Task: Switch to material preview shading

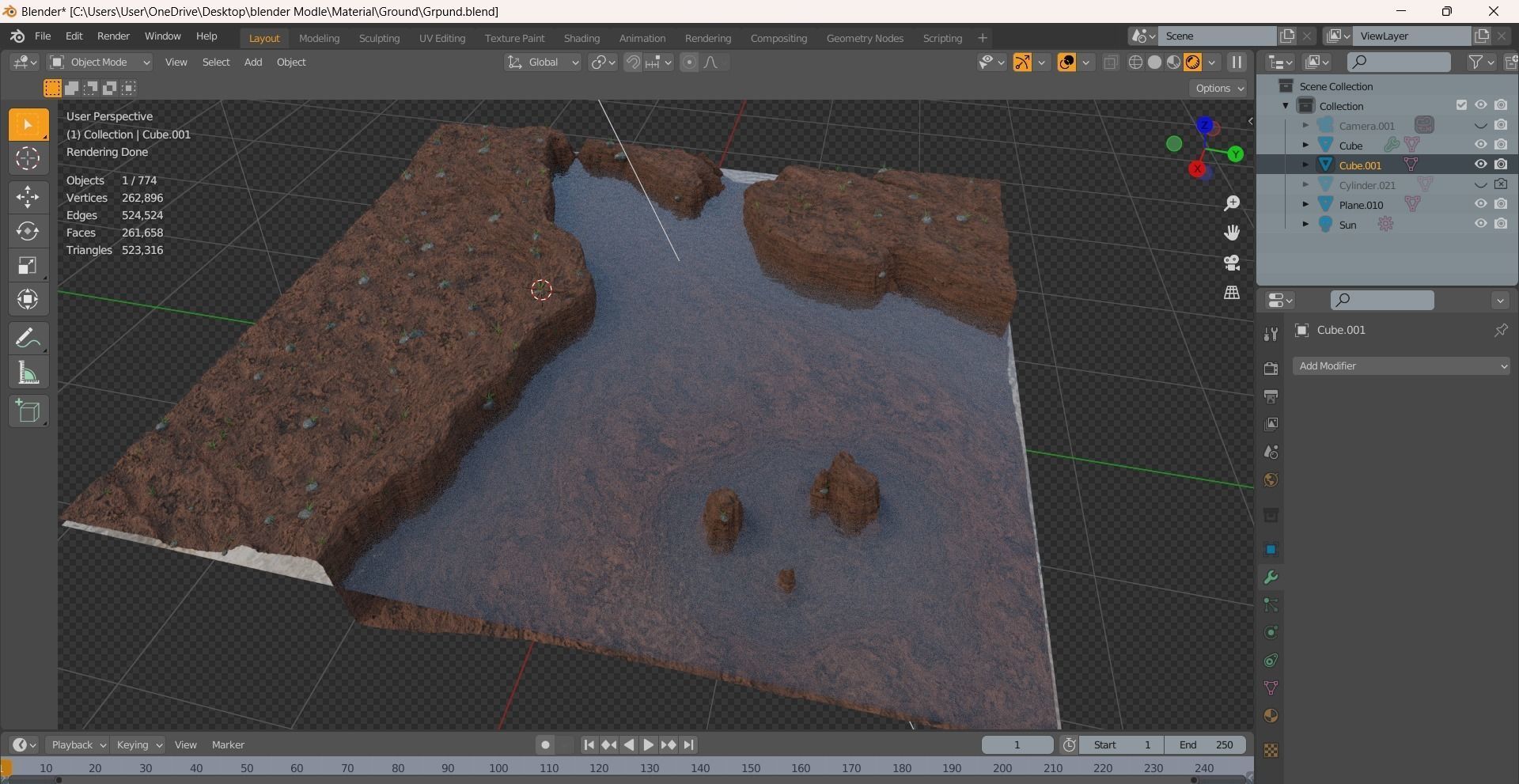Action: [x=1173, y=62]
